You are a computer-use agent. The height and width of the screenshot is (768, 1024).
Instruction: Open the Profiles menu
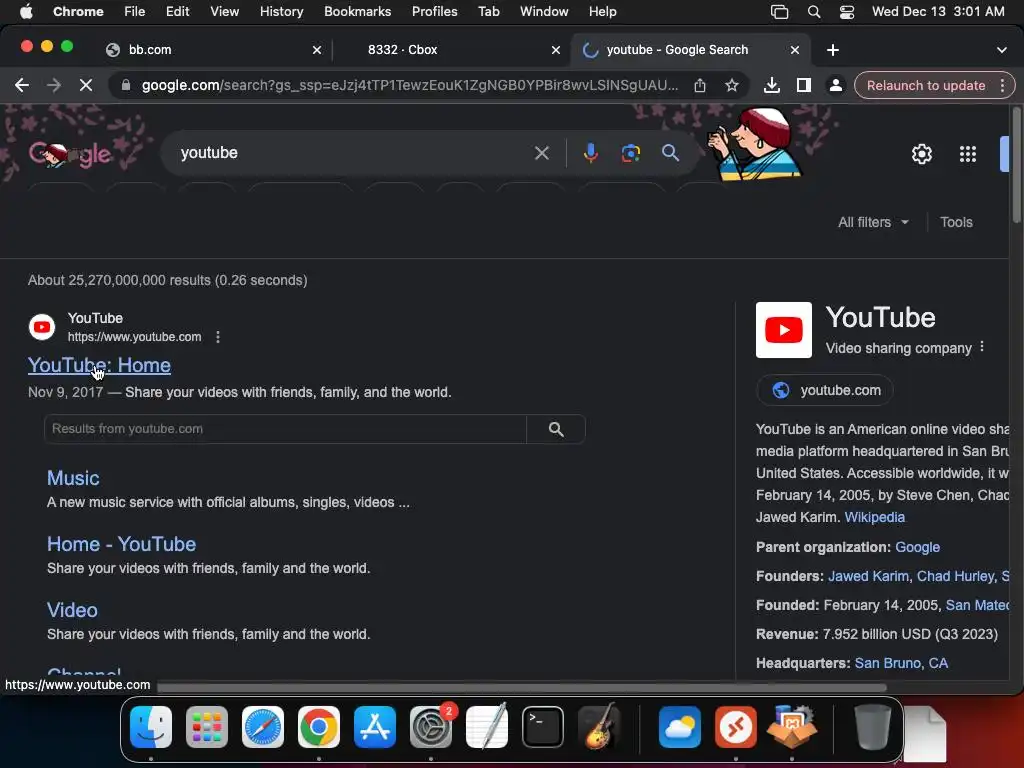click(434, 12)
